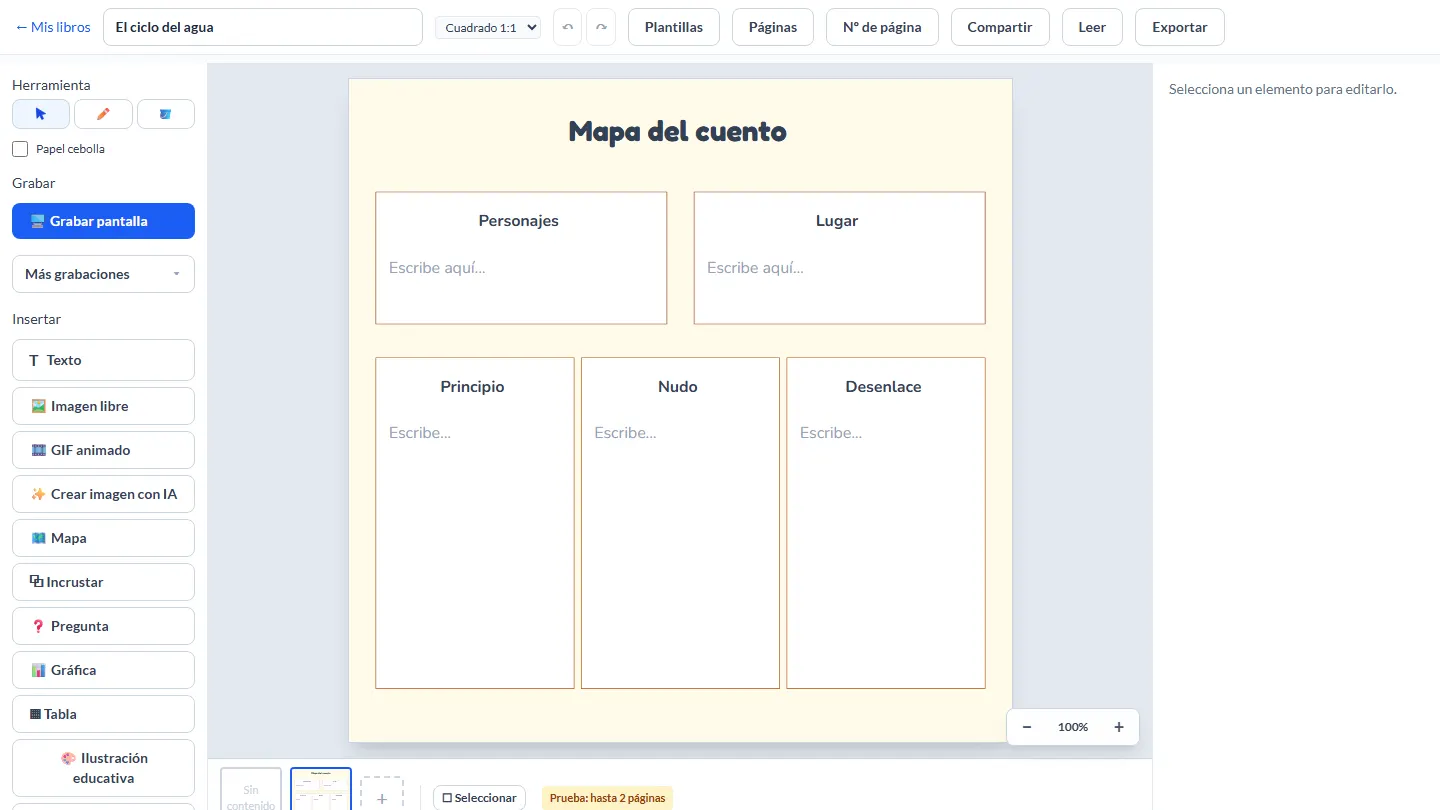The image size is (1440, 810).
Task: Go back to Mis libros
Action: tap(53, 27)
